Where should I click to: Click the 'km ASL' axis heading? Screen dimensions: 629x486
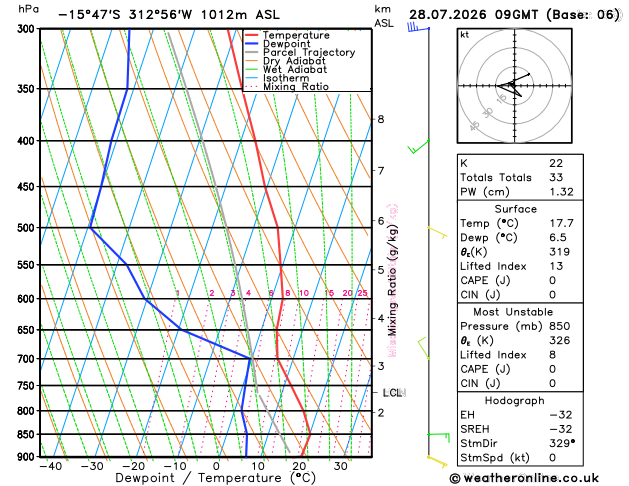click(x=384, y=16)
